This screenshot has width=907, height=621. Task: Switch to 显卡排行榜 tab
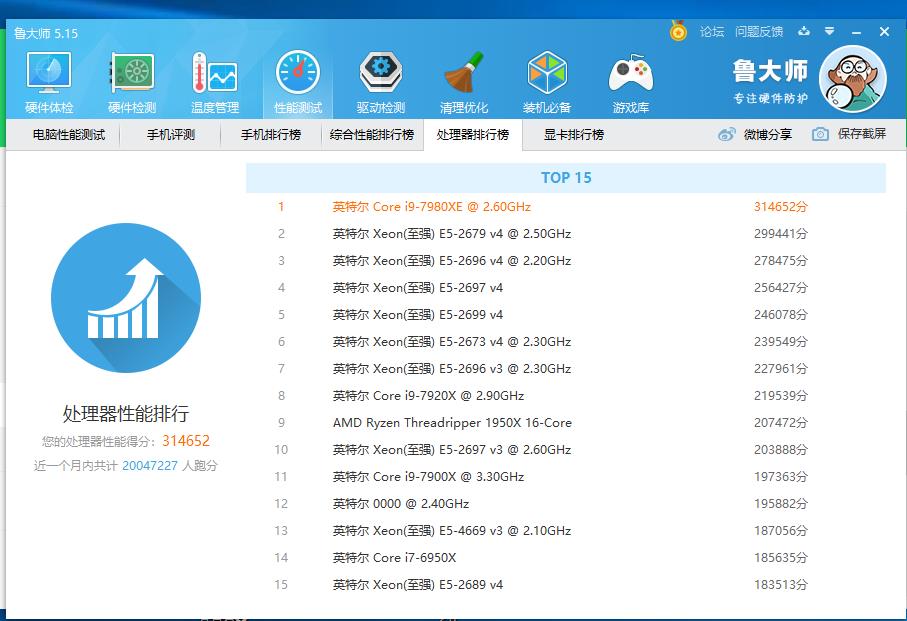coord(574,135)
